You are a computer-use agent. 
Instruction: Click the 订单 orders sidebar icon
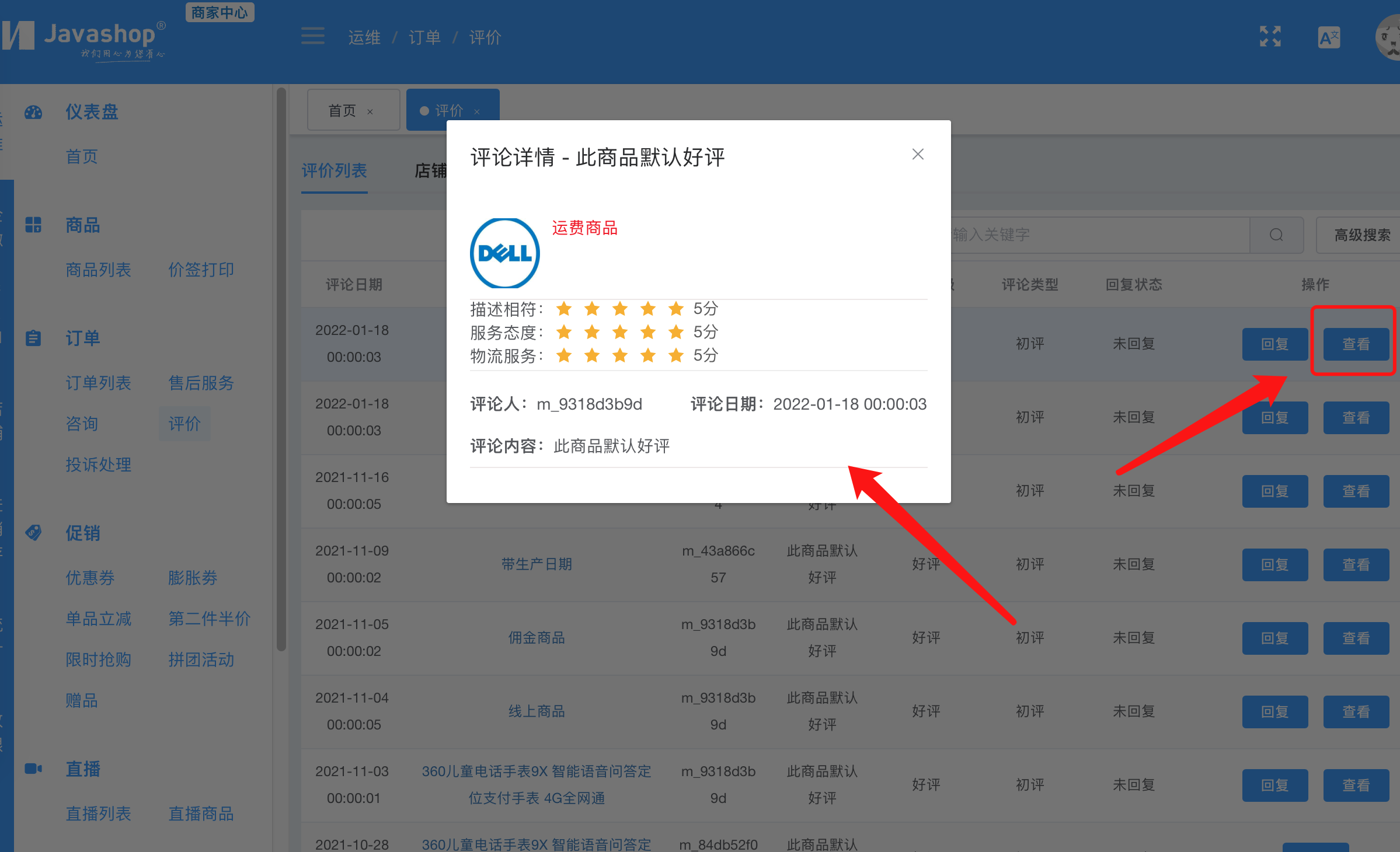pos(33,337)
